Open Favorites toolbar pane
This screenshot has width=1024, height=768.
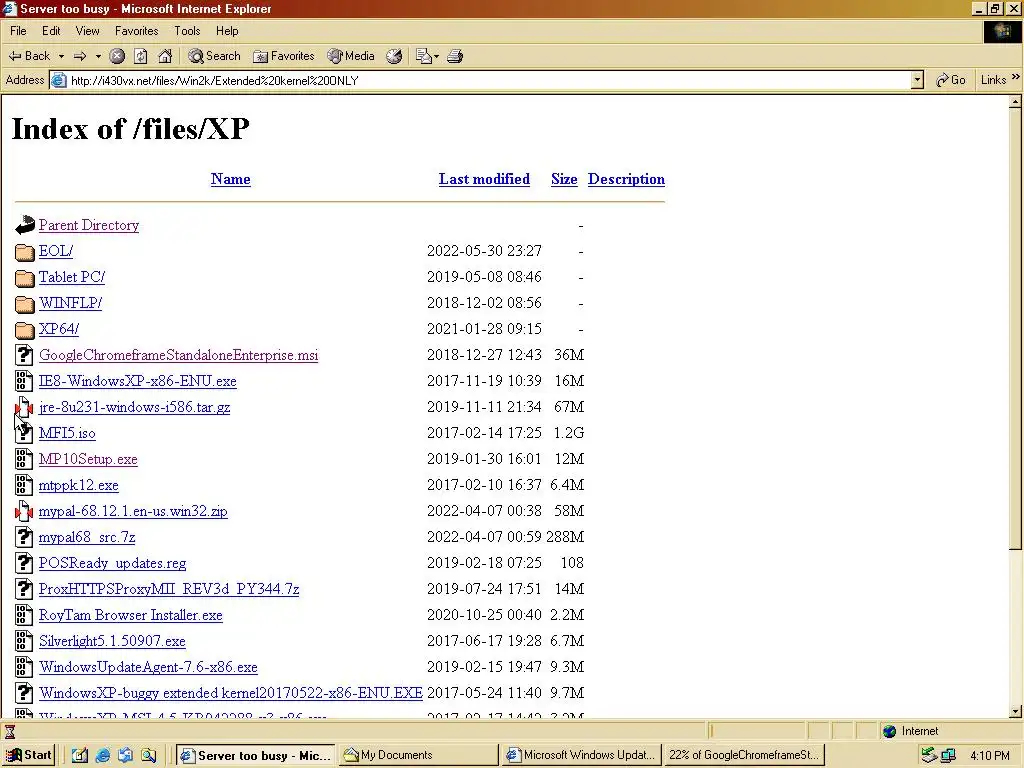pos(284,56)
